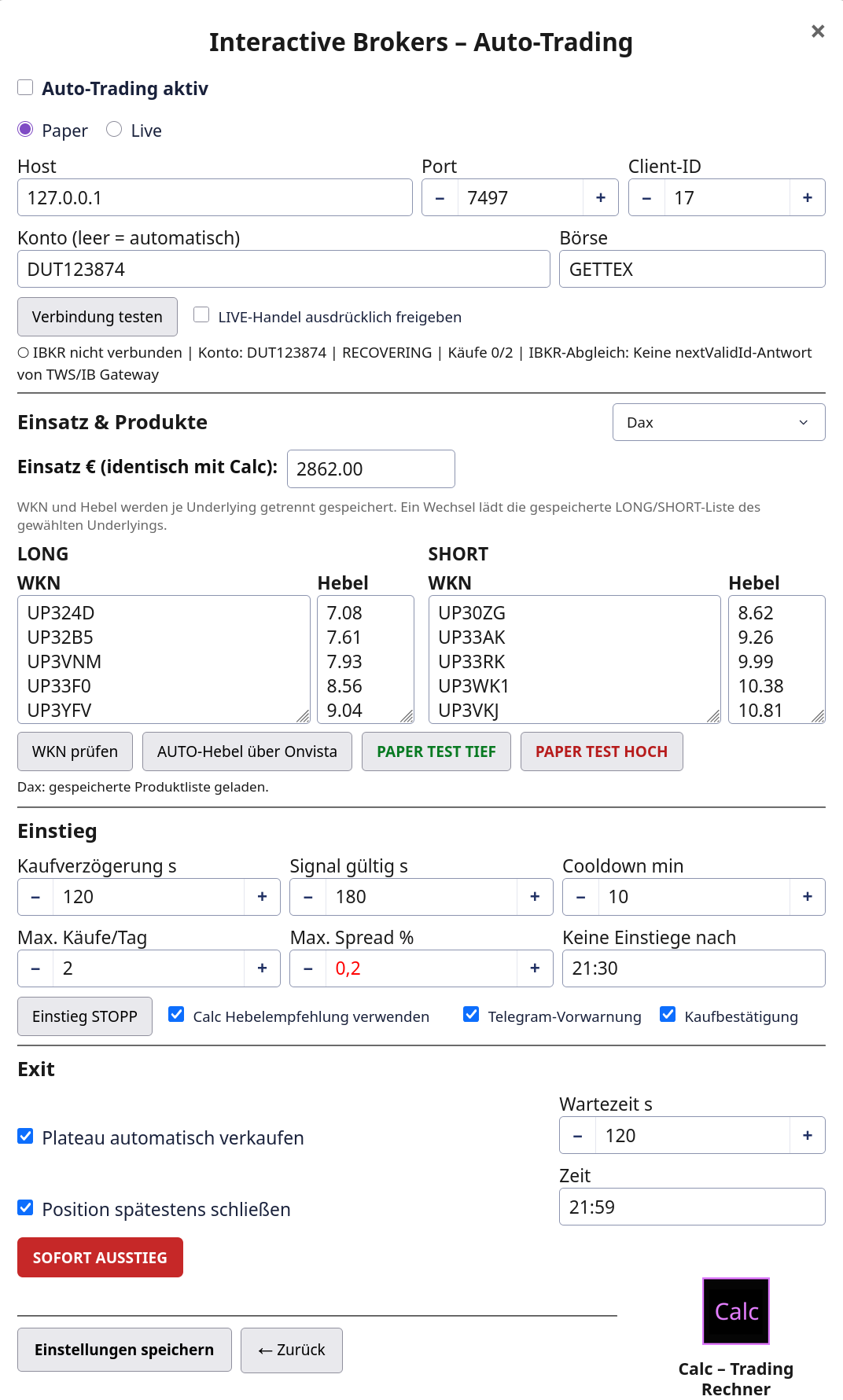This screenshot has height=1400, width=843.
Task: Click the PAPER TEST TIEF button
Action: (436, 751)
